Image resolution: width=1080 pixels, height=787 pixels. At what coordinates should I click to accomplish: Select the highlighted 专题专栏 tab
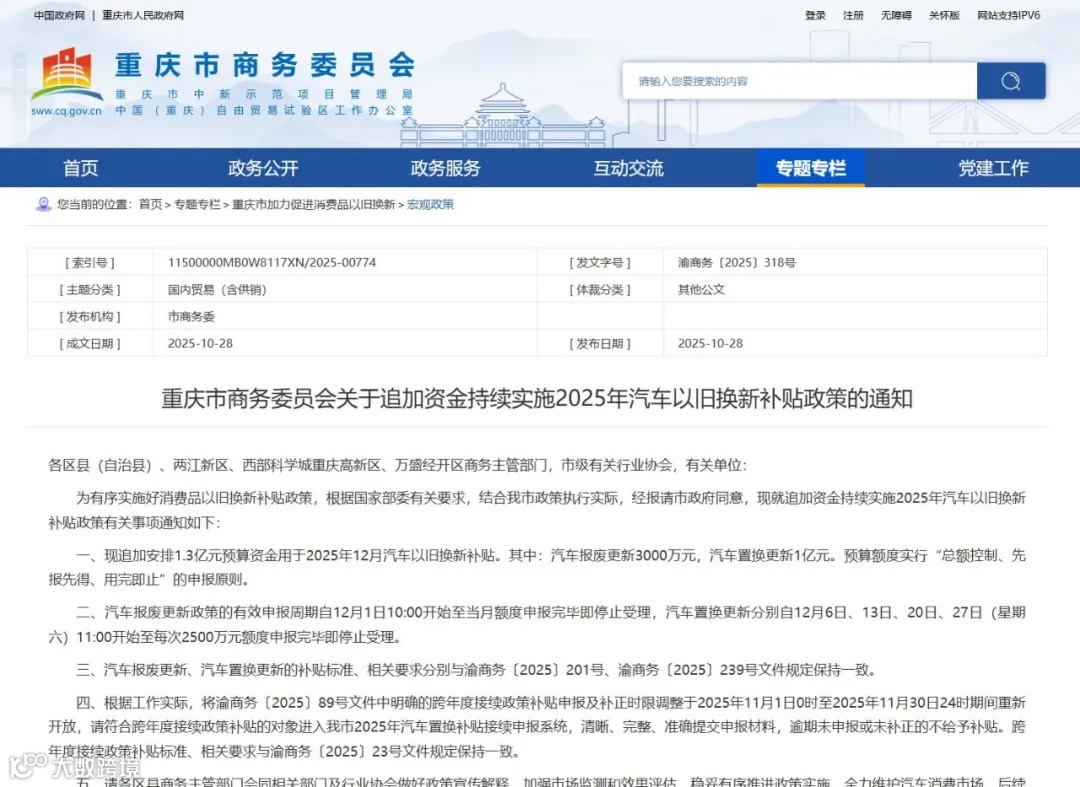click(811, 168)
